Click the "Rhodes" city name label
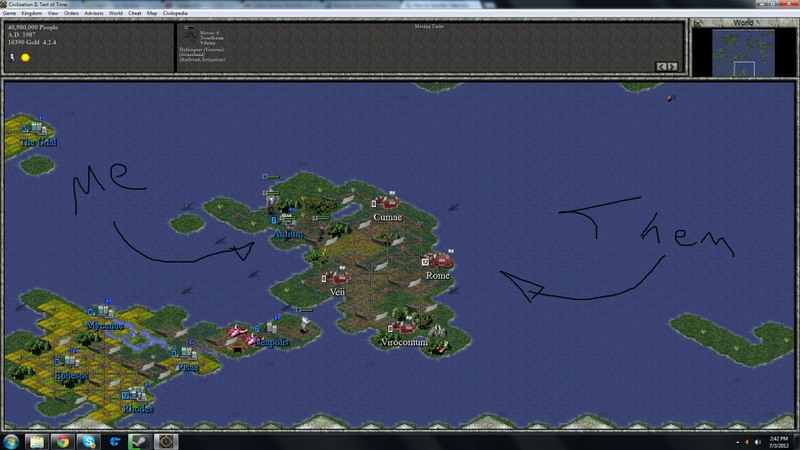This screenshot has height=450, width=800. coord(138,409)
